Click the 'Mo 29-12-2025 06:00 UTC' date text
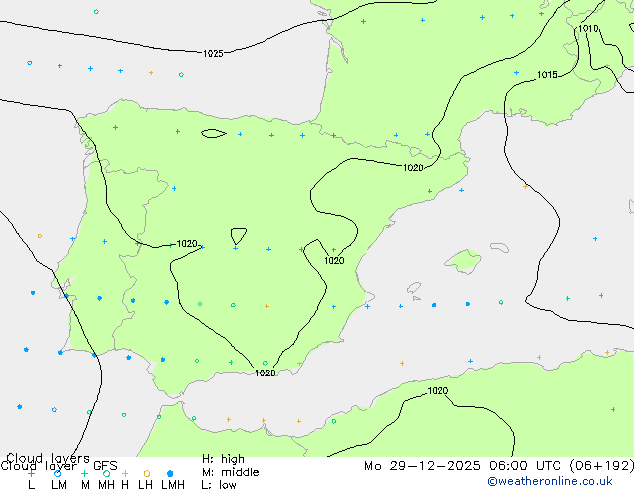This screenshot has width=634, height=490. point(464,466)
